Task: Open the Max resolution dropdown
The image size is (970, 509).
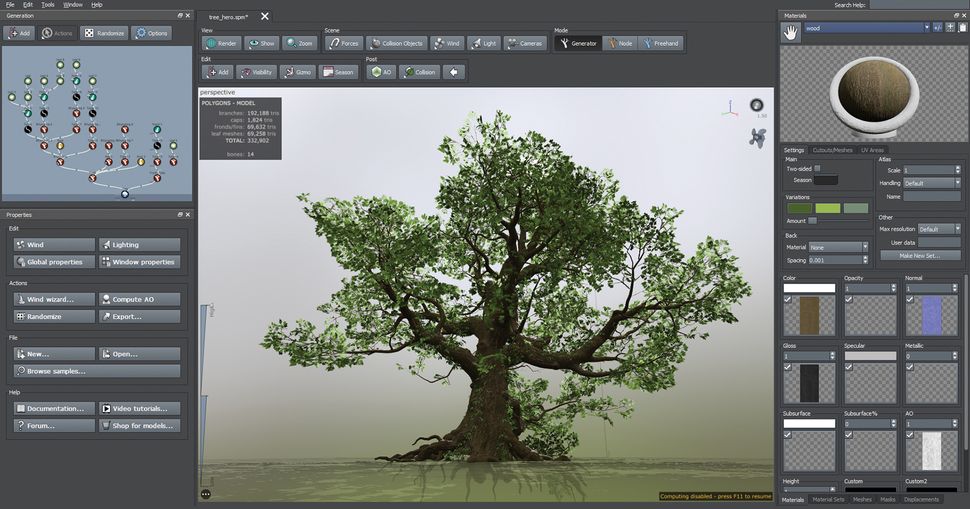Action: coord(938,229)
